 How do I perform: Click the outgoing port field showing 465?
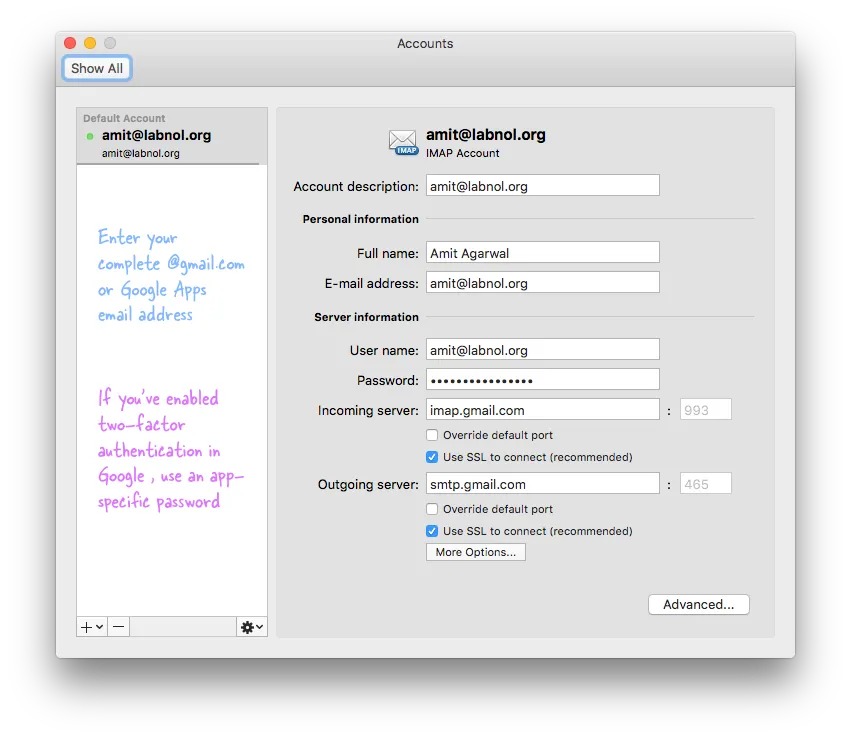pos(705,483)
